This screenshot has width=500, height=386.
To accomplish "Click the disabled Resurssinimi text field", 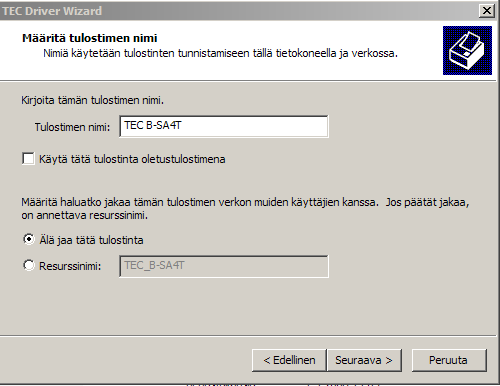I will click(224, 266).
